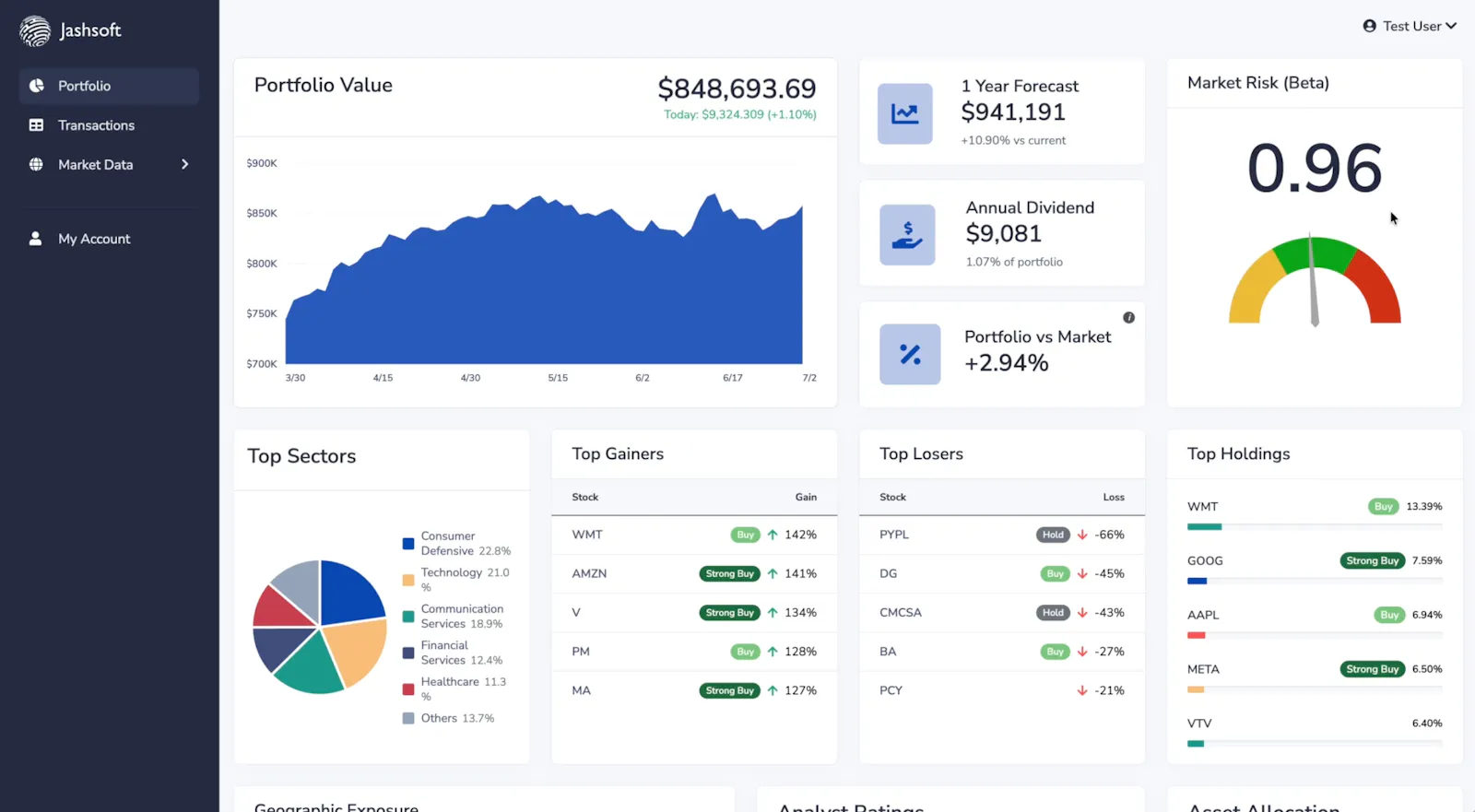Expand the Market Data submenu chevron
The width and height of the screenshot is (1475, 812).
pyautogui.click(x=185, y=164)
